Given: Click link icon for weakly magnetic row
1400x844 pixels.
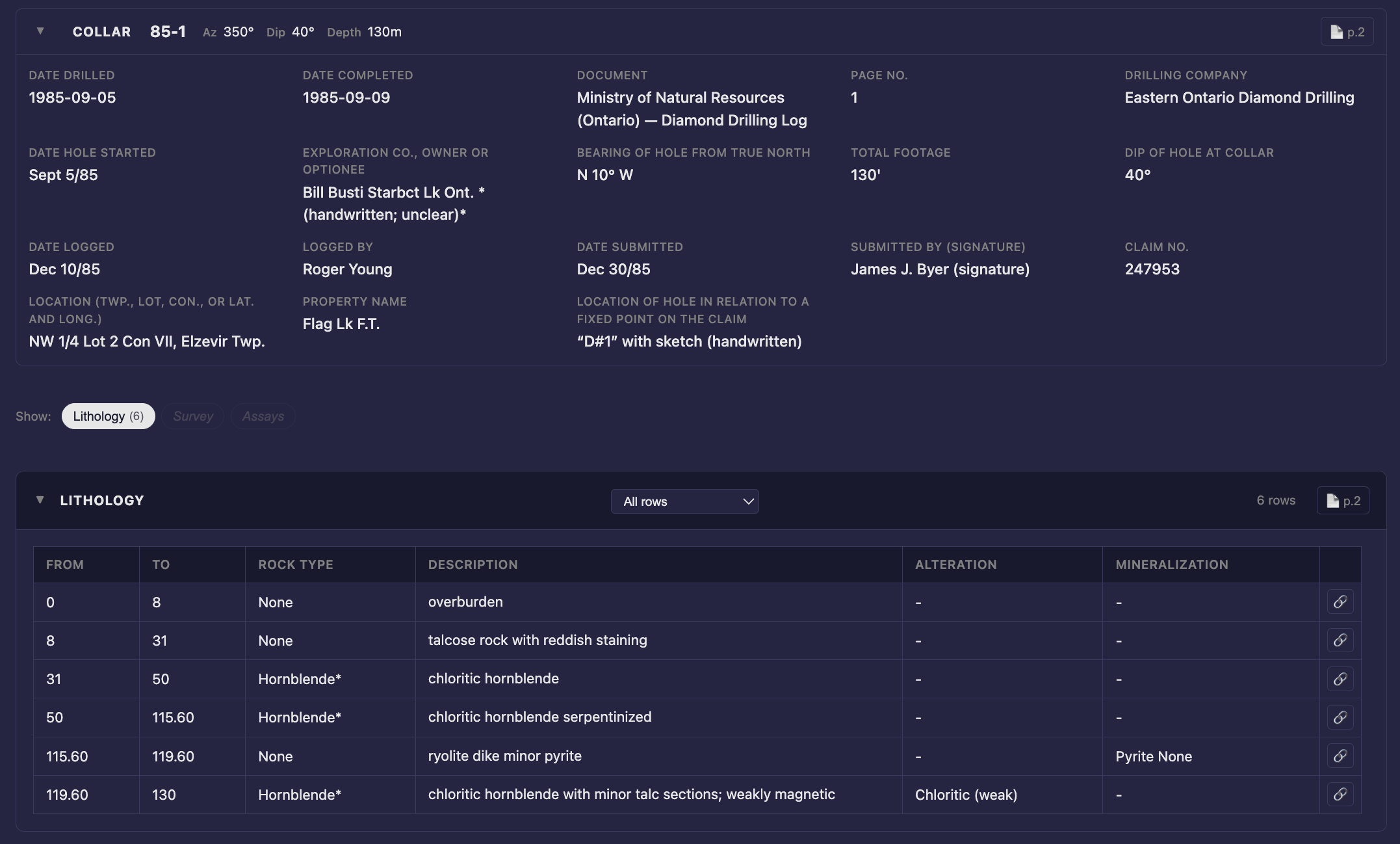Looking at the screenshot, I should tap(1340, 795).
